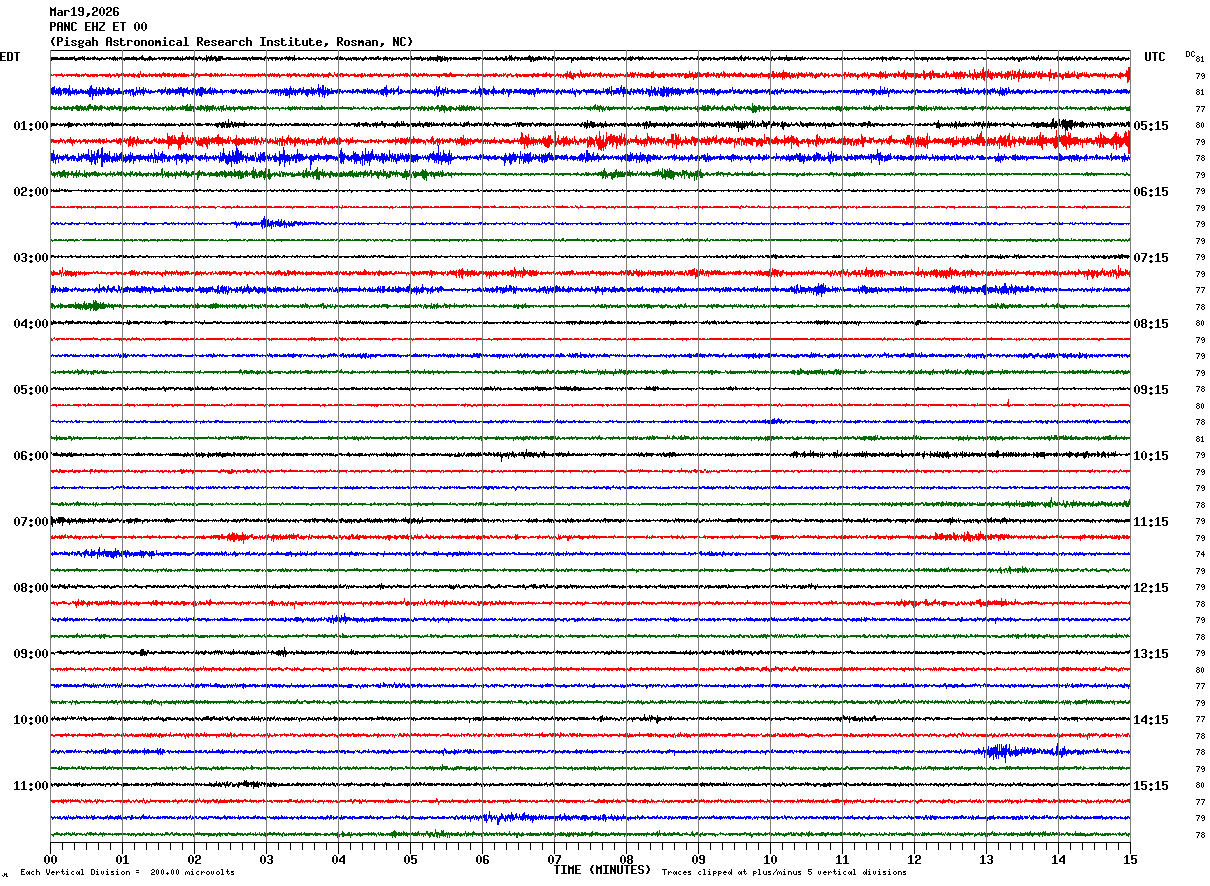
Task: Click the blue burst near minute 13 after 10:00
Action: 1003,751
